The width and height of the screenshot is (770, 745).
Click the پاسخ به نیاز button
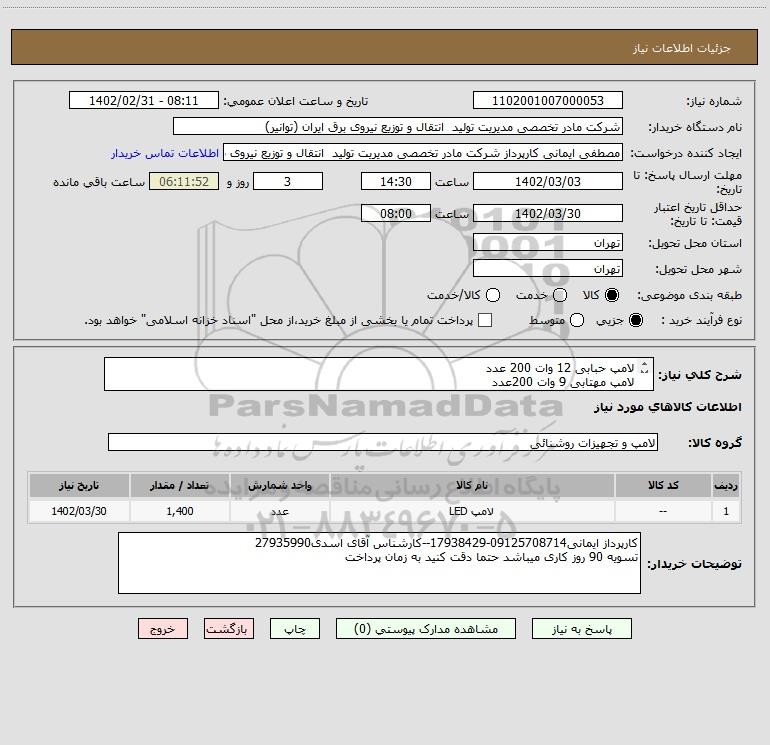tap(581, 629)
